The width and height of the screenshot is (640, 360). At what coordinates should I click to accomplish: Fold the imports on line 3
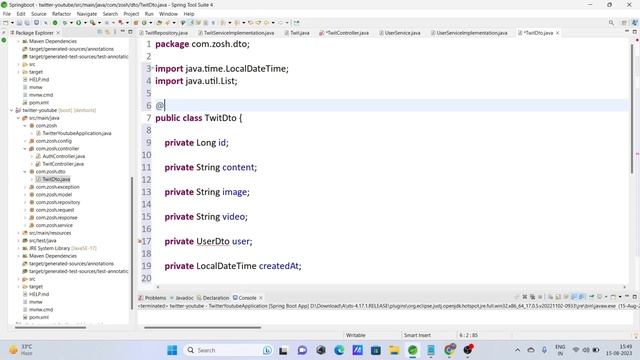point(153,67)
